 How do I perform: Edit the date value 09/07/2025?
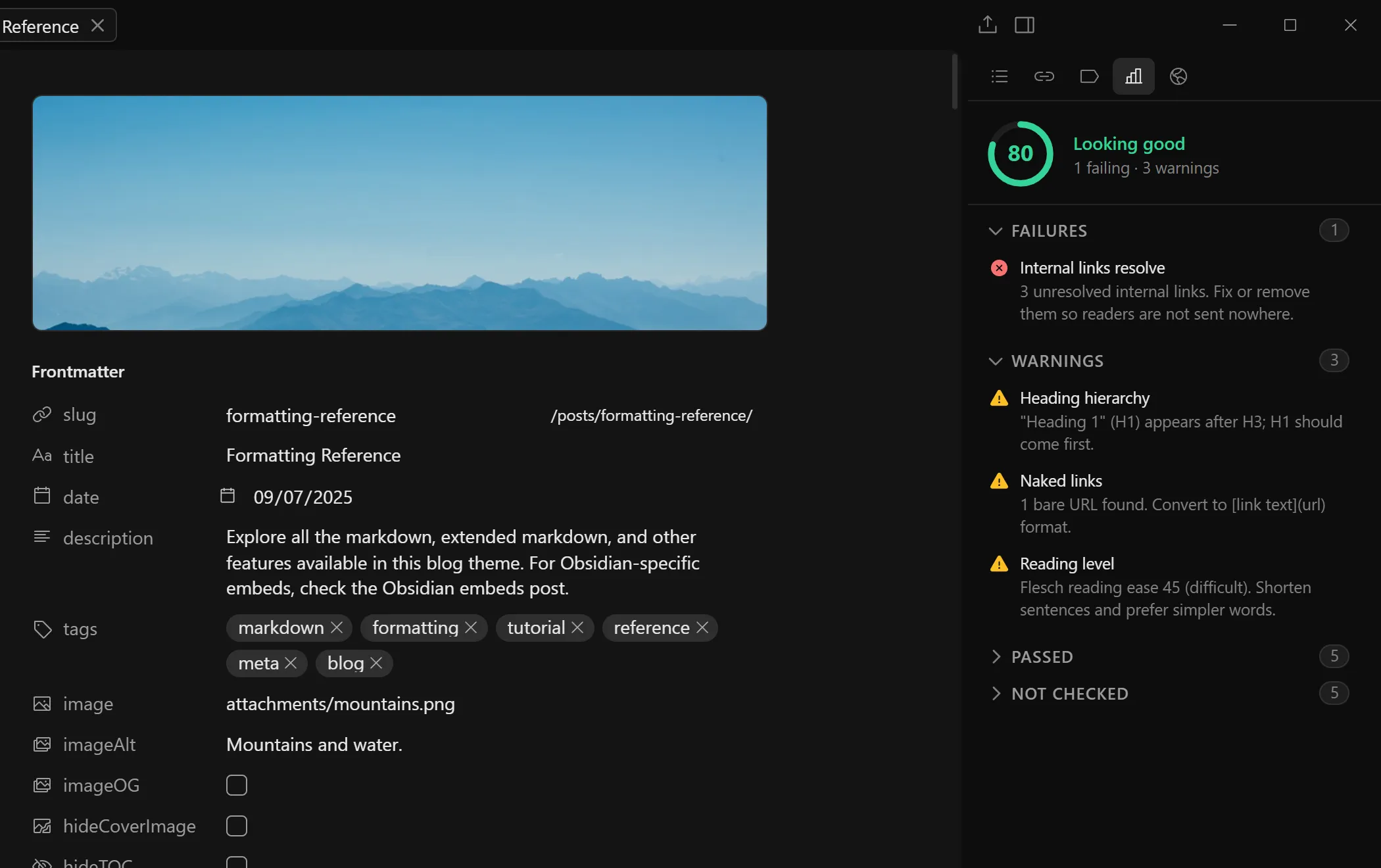coord(303,497)
